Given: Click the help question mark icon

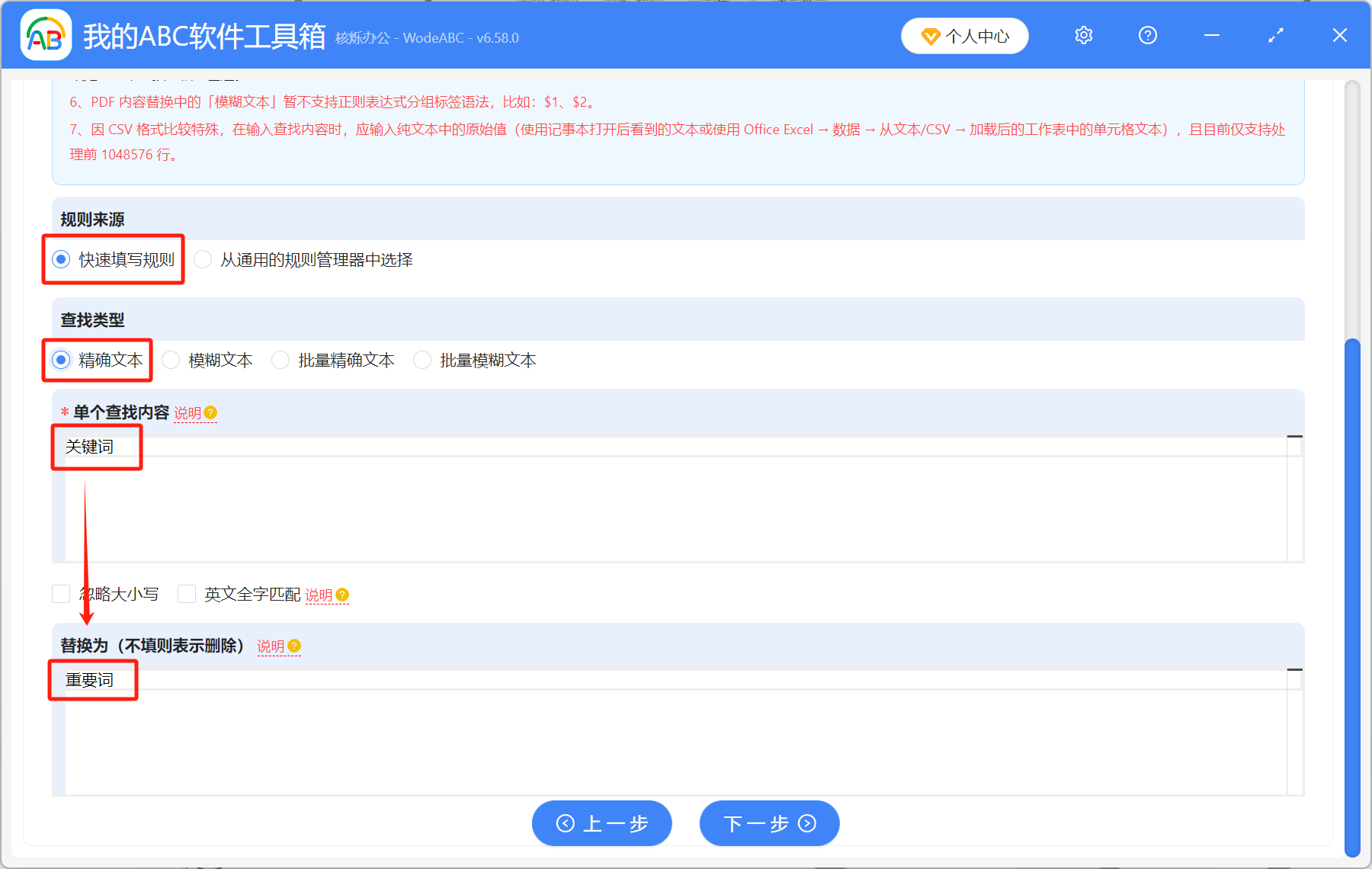Looking at the screenshot, I should click(1147, 35).
